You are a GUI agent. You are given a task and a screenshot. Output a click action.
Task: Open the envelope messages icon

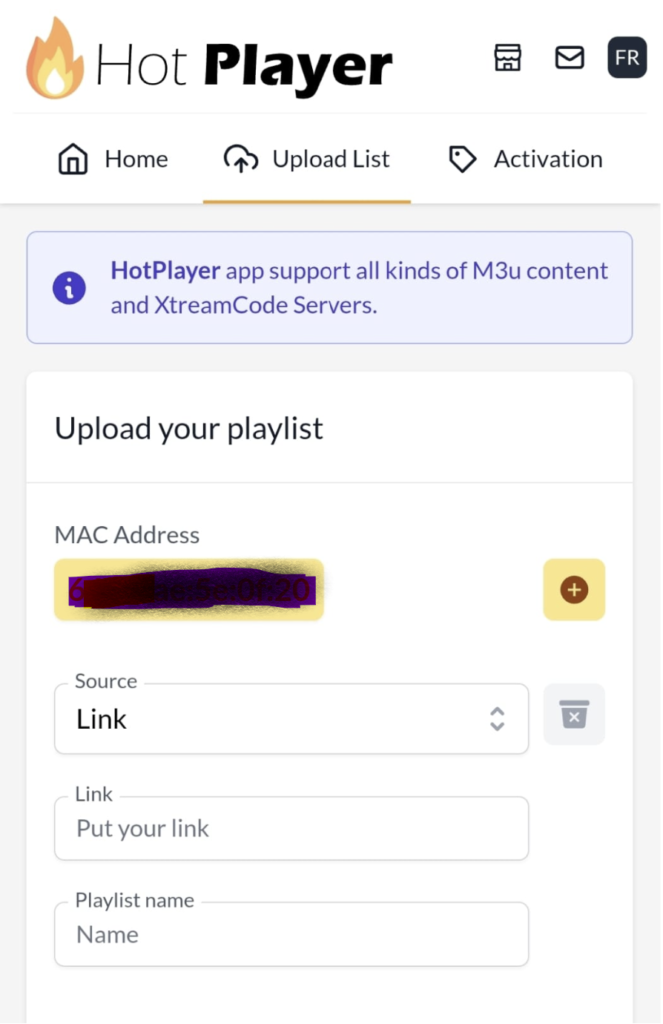point(570,57)
